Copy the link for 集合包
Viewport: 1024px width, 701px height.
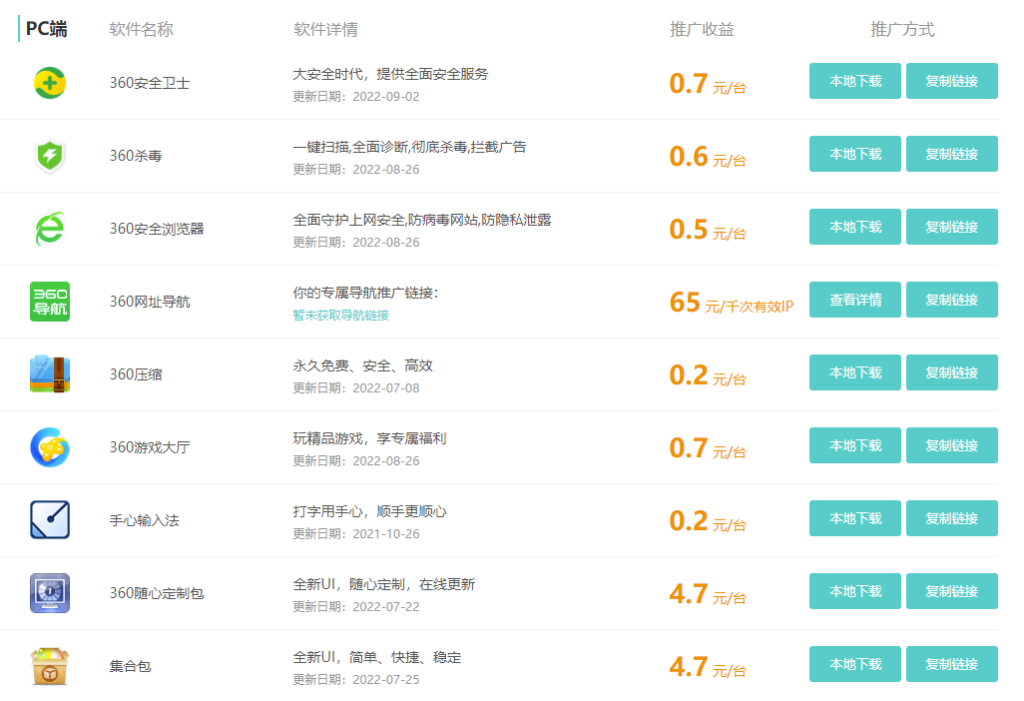pos(952,664)
